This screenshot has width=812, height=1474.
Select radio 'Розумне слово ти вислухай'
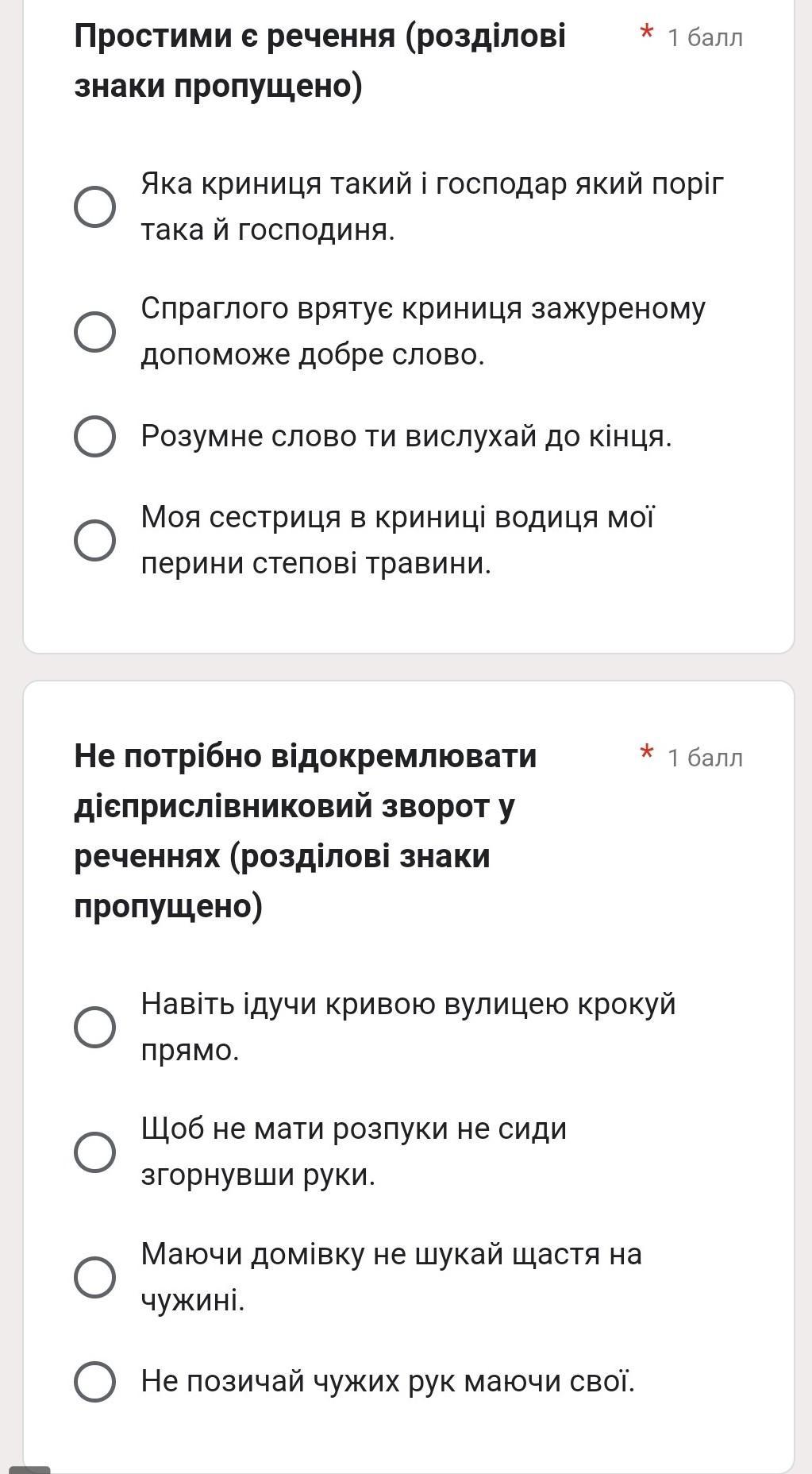[94, 436]
